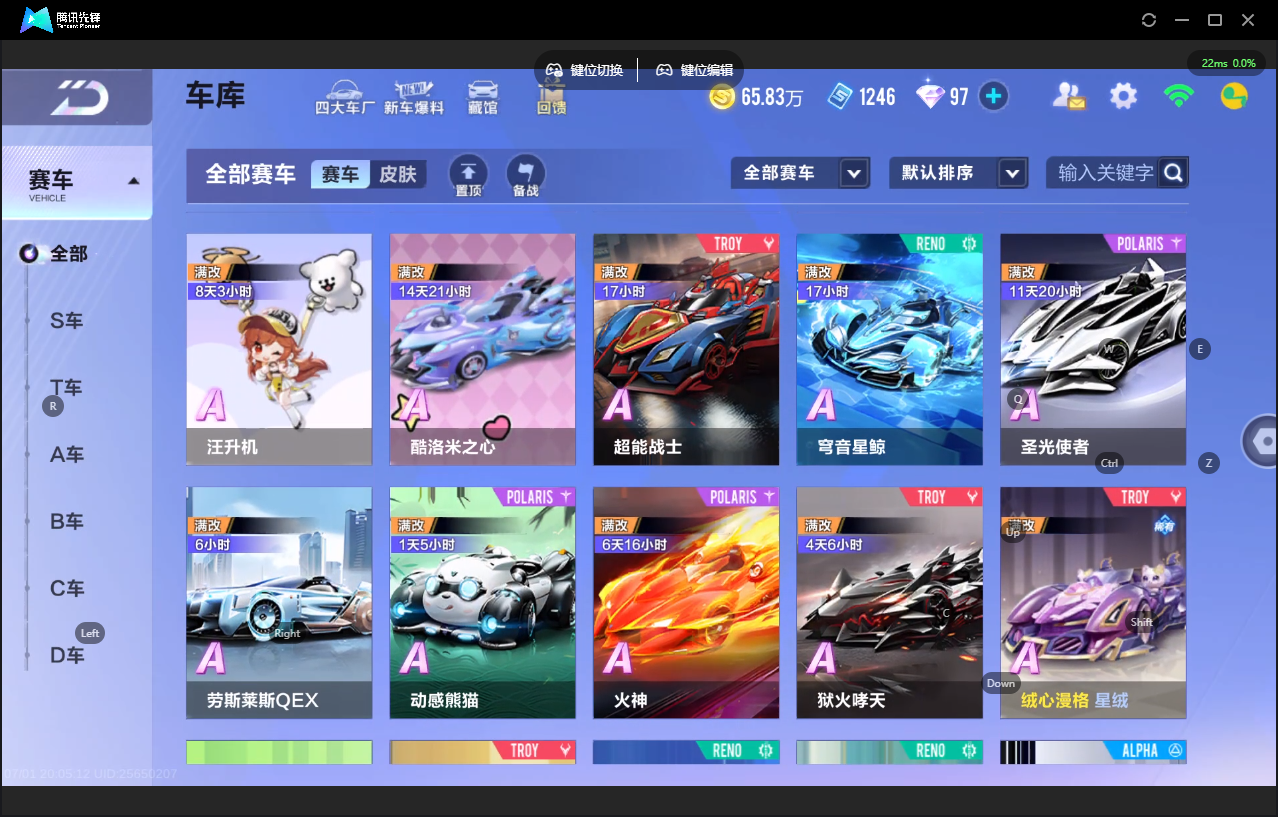The width and height of the screenshot is (1278, 817).
Task: Select the 穹音星鲸 car card
Action: click(x=890, y=350)
